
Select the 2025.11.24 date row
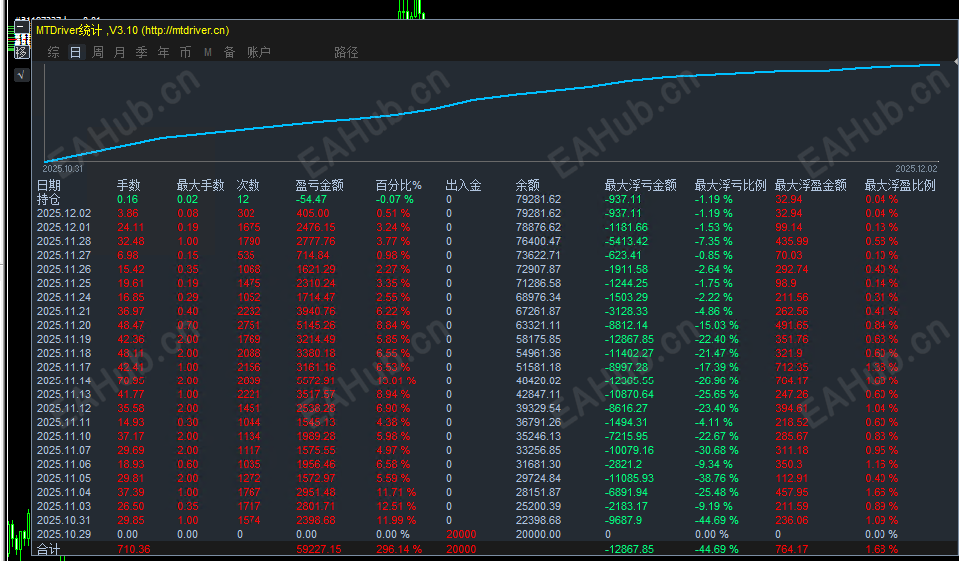pos(64,297)
